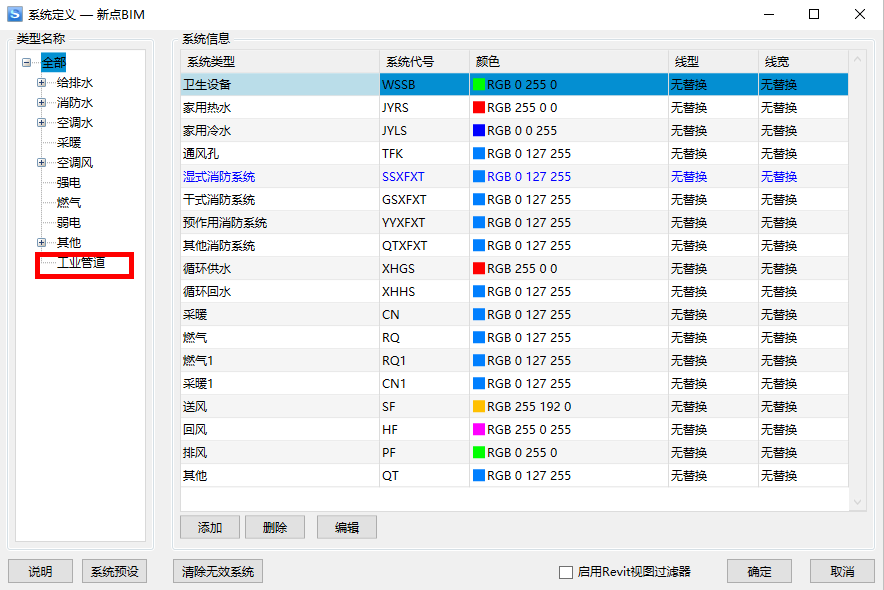Select the 燃气 tree item
This screenshot has height=590, width=884.
pos(69,202)
